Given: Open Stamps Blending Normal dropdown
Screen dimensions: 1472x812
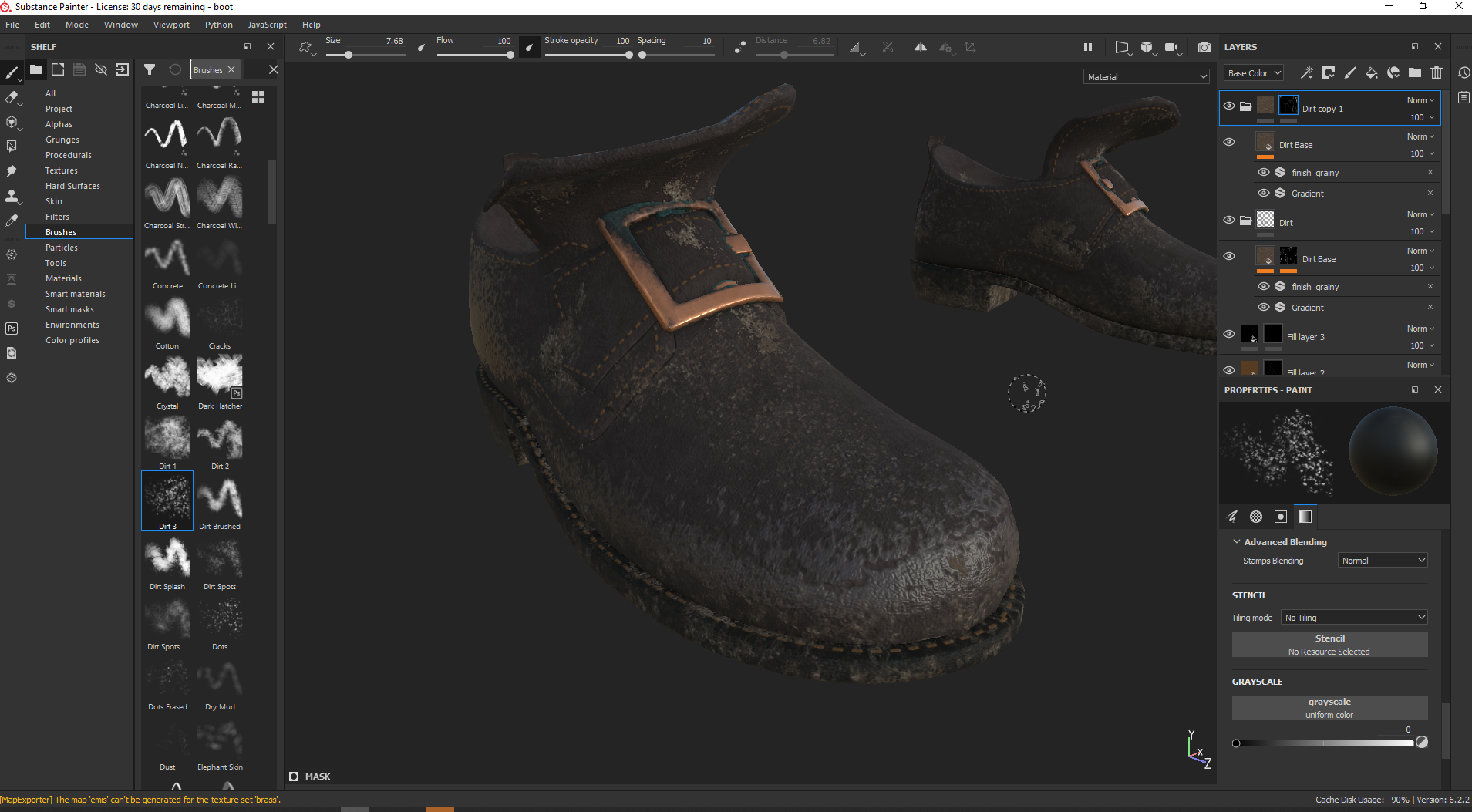Looking at the screenshot, I should tap(1383, 561).
